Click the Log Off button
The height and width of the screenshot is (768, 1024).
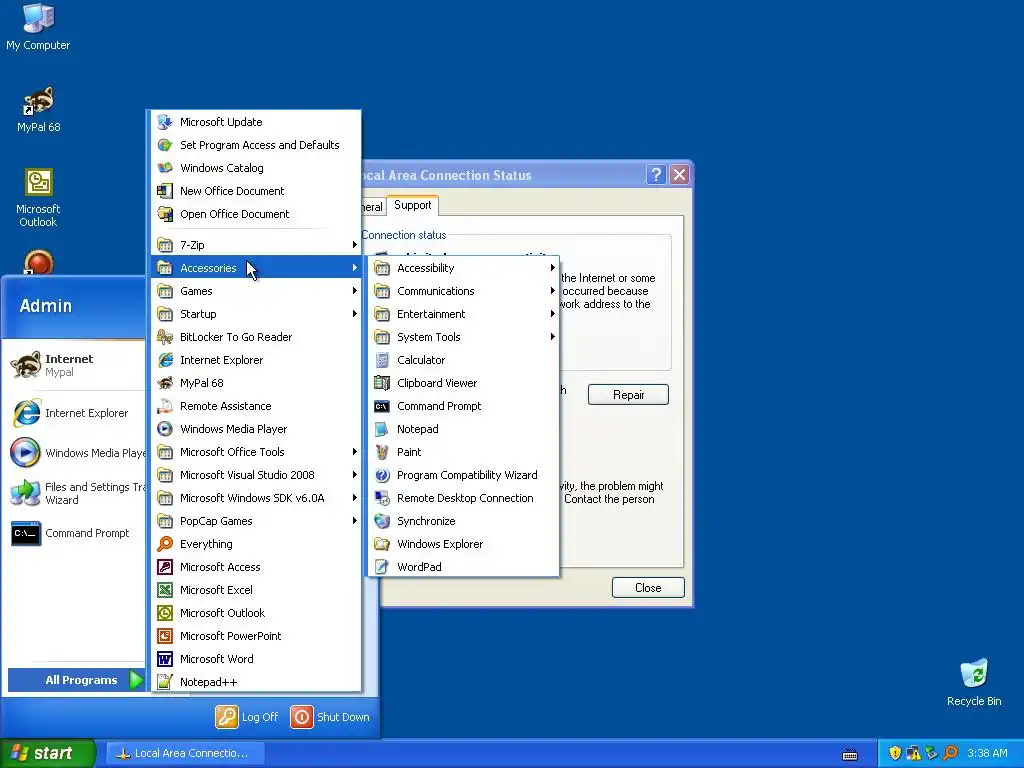(x=248, y=716)
